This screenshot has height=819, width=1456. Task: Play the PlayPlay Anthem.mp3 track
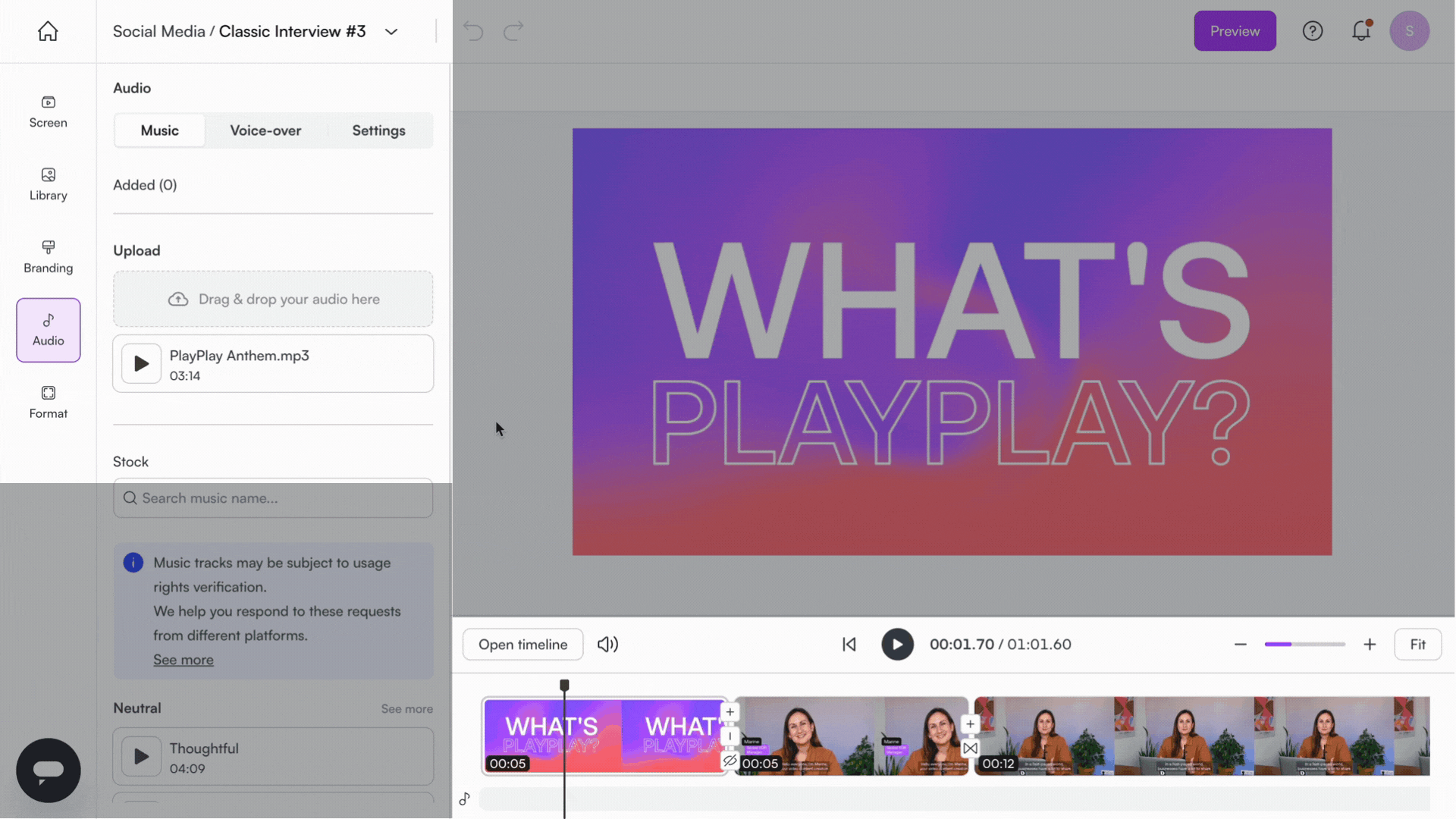tap(141, 364)
